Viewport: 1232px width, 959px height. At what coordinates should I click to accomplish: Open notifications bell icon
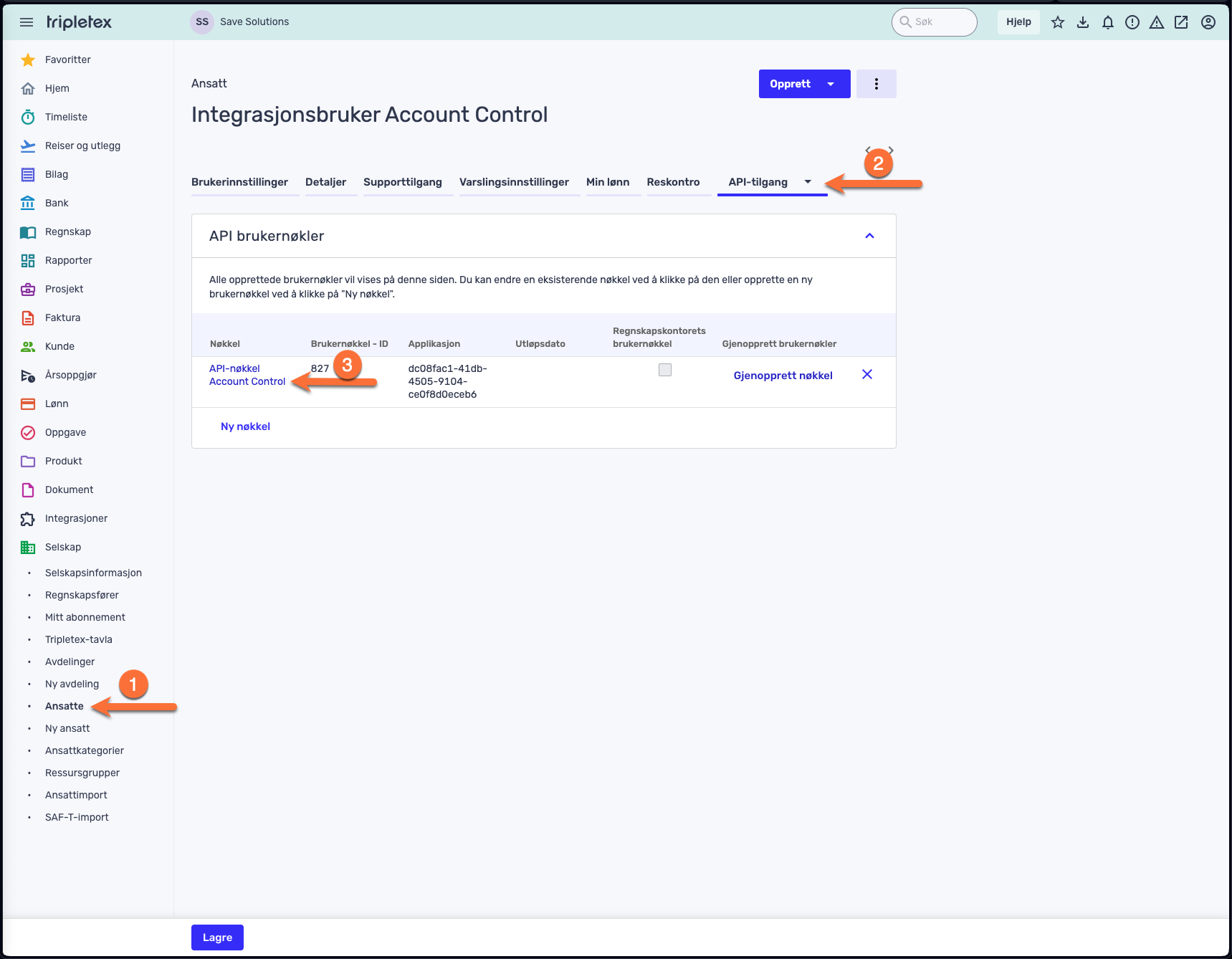point(1108,22)
